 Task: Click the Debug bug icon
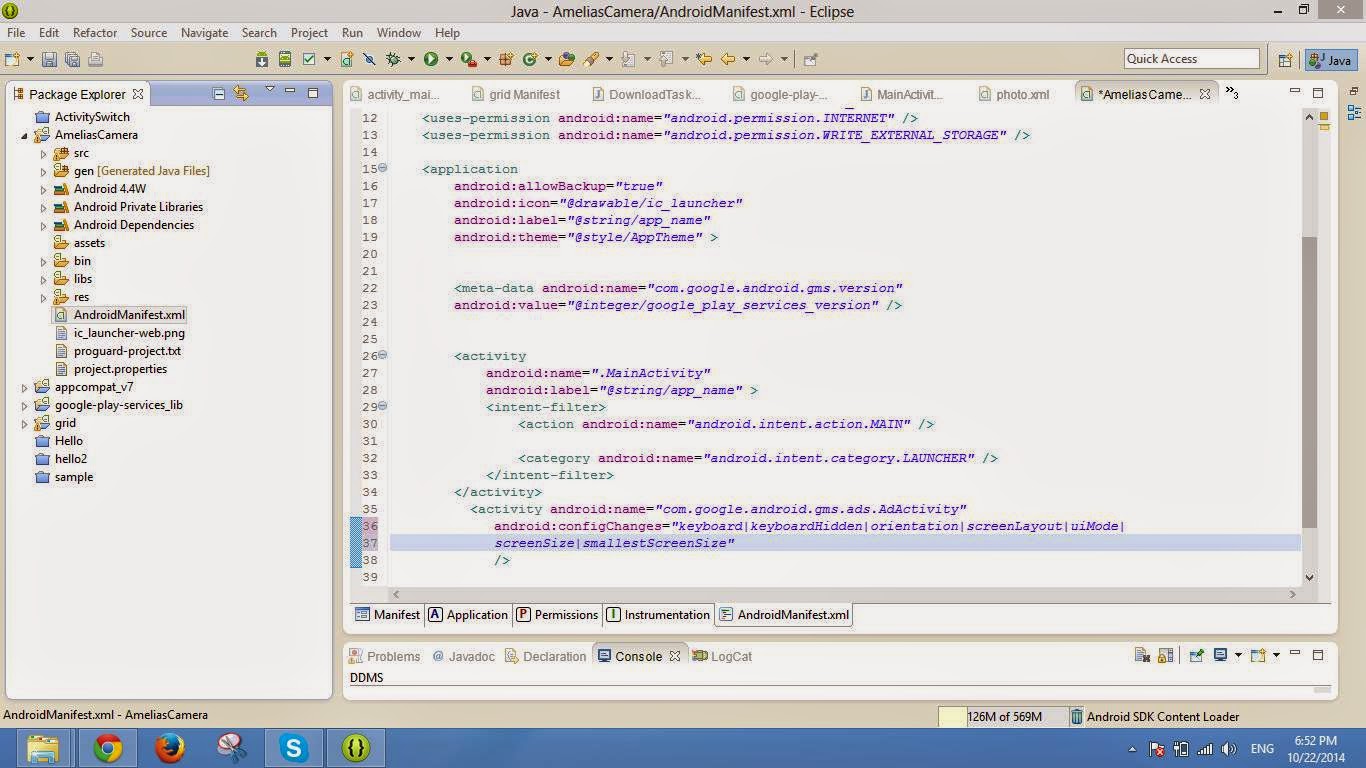[393, 59]
